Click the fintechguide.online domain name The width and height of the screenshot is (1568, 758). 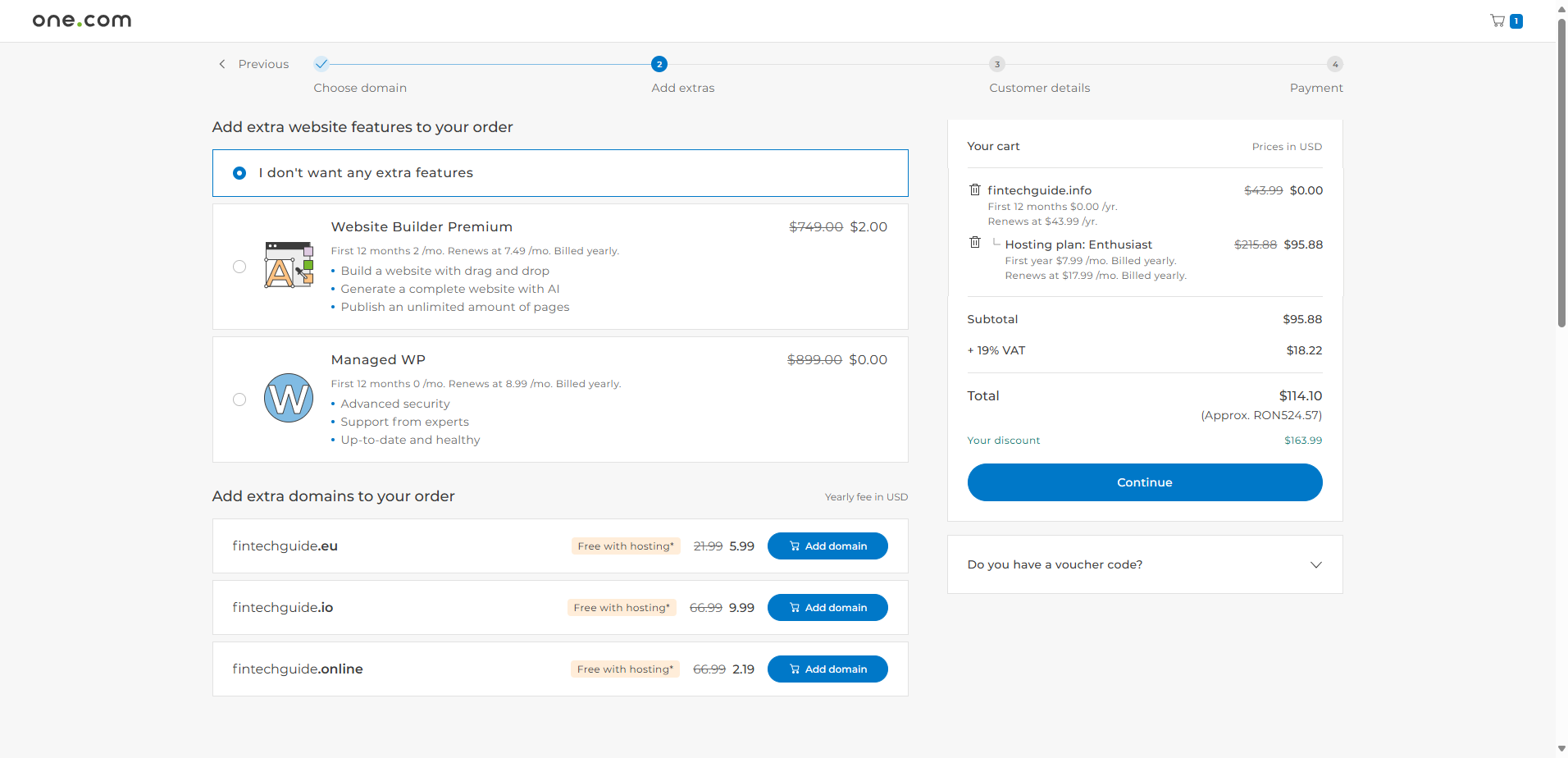pos(298,669)
